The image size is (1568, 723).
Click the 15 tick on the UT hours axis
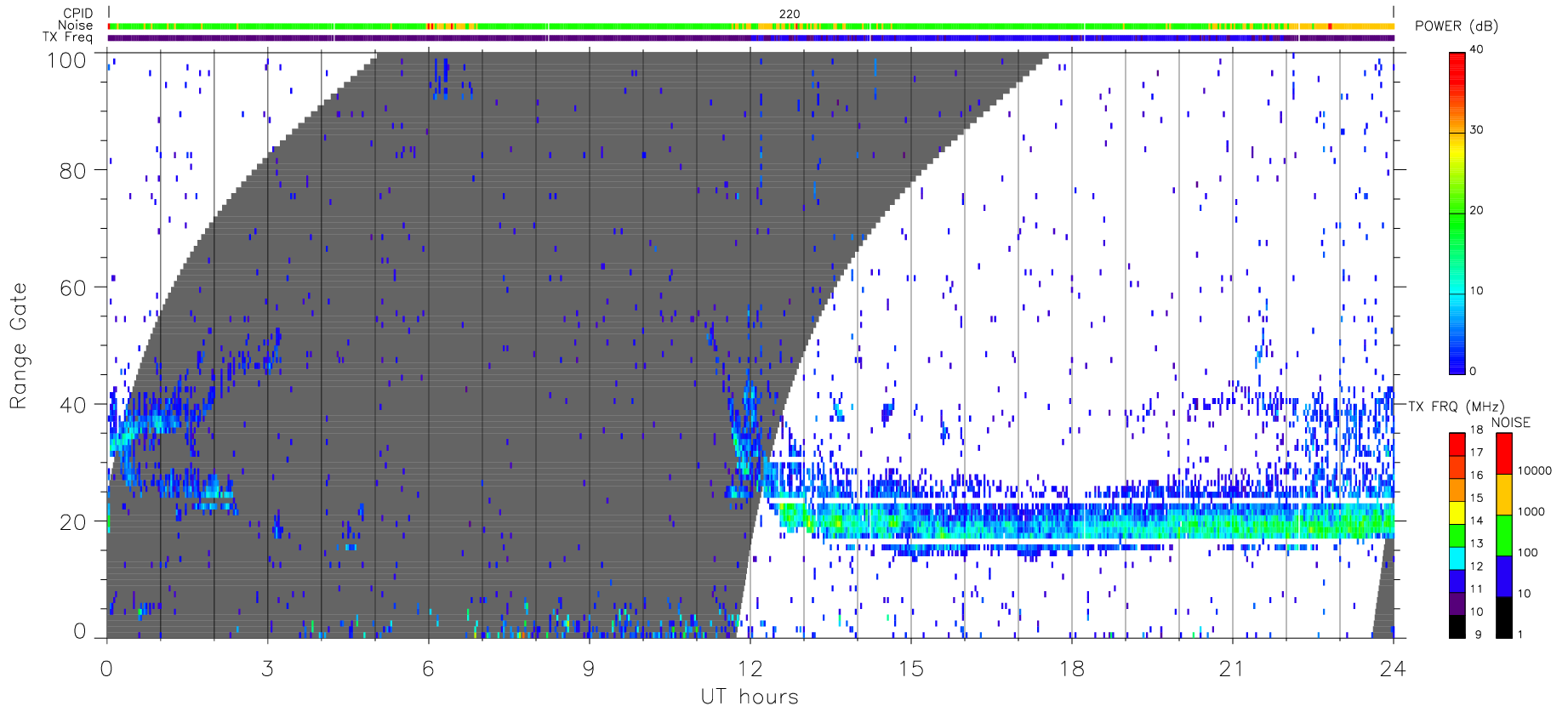click(x=910, y=669)
